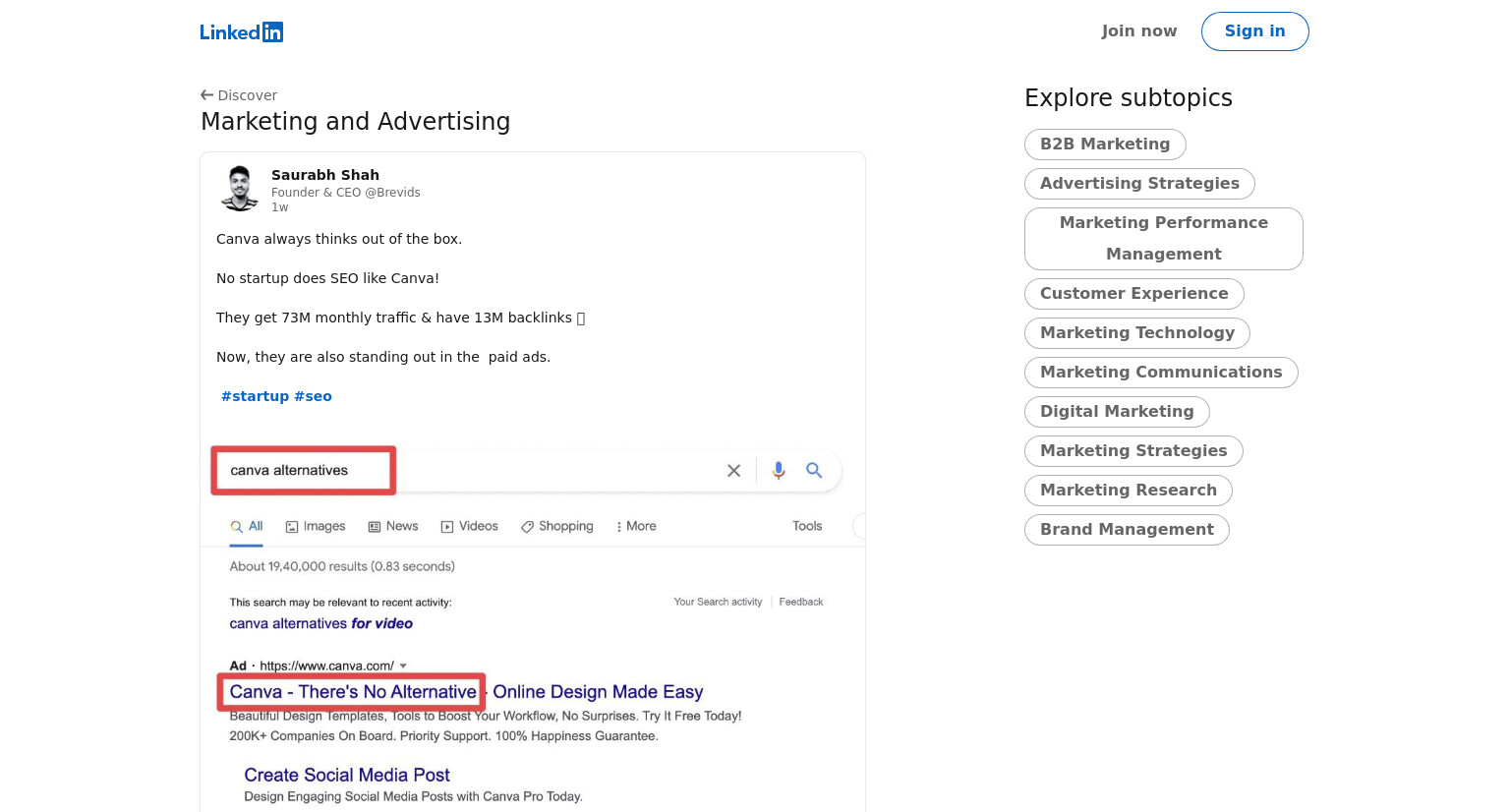This screenshot has width=1510, height=812.
Task: Open Saurabh Shah's profile name link
Action: tap(325, 175)
